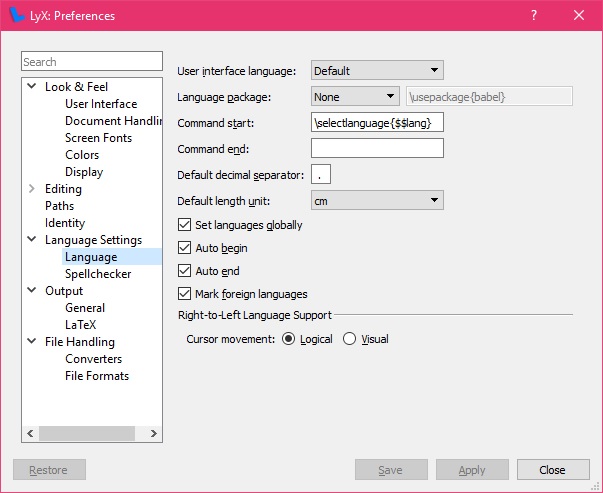Collapse the Look & Feel tree section
The height and width of the screenshot is (493, 603).
coord(32,86)
